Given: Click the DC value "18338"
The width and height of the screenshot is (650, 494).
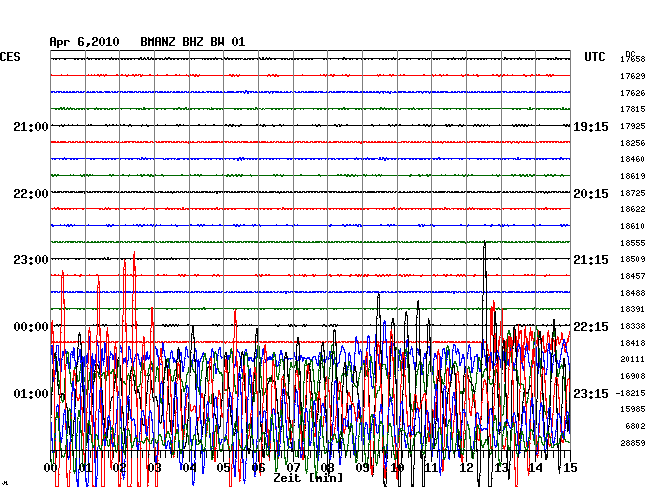Looking at the screenshot, I should (633, 326).
